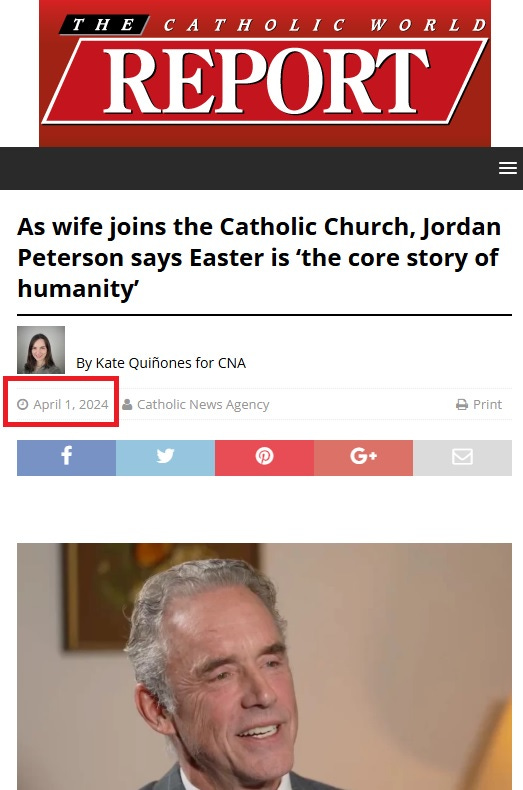Click the Print text link

tap(487, 405)
